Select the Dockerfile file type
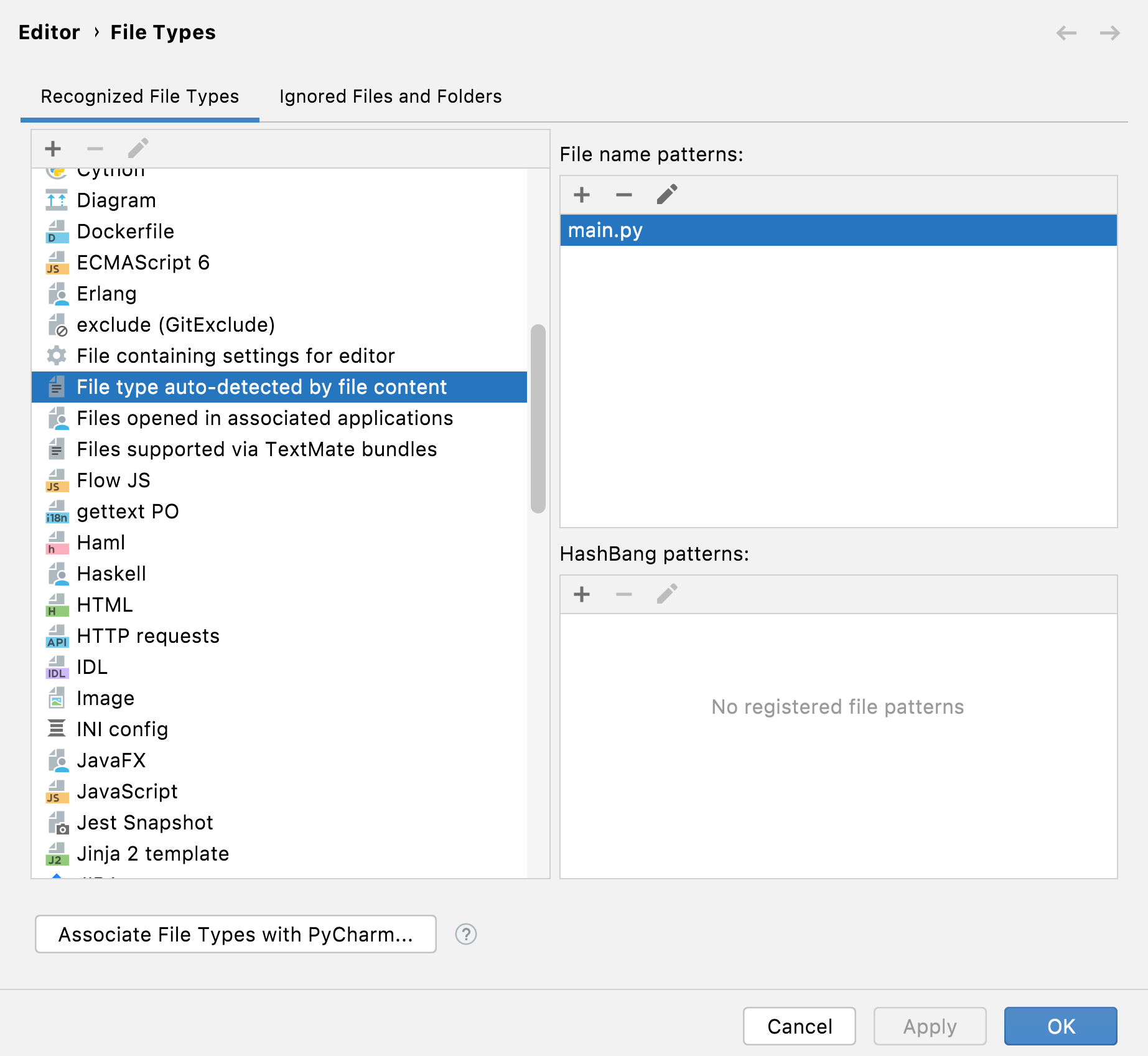 click(x=126, y=231)
